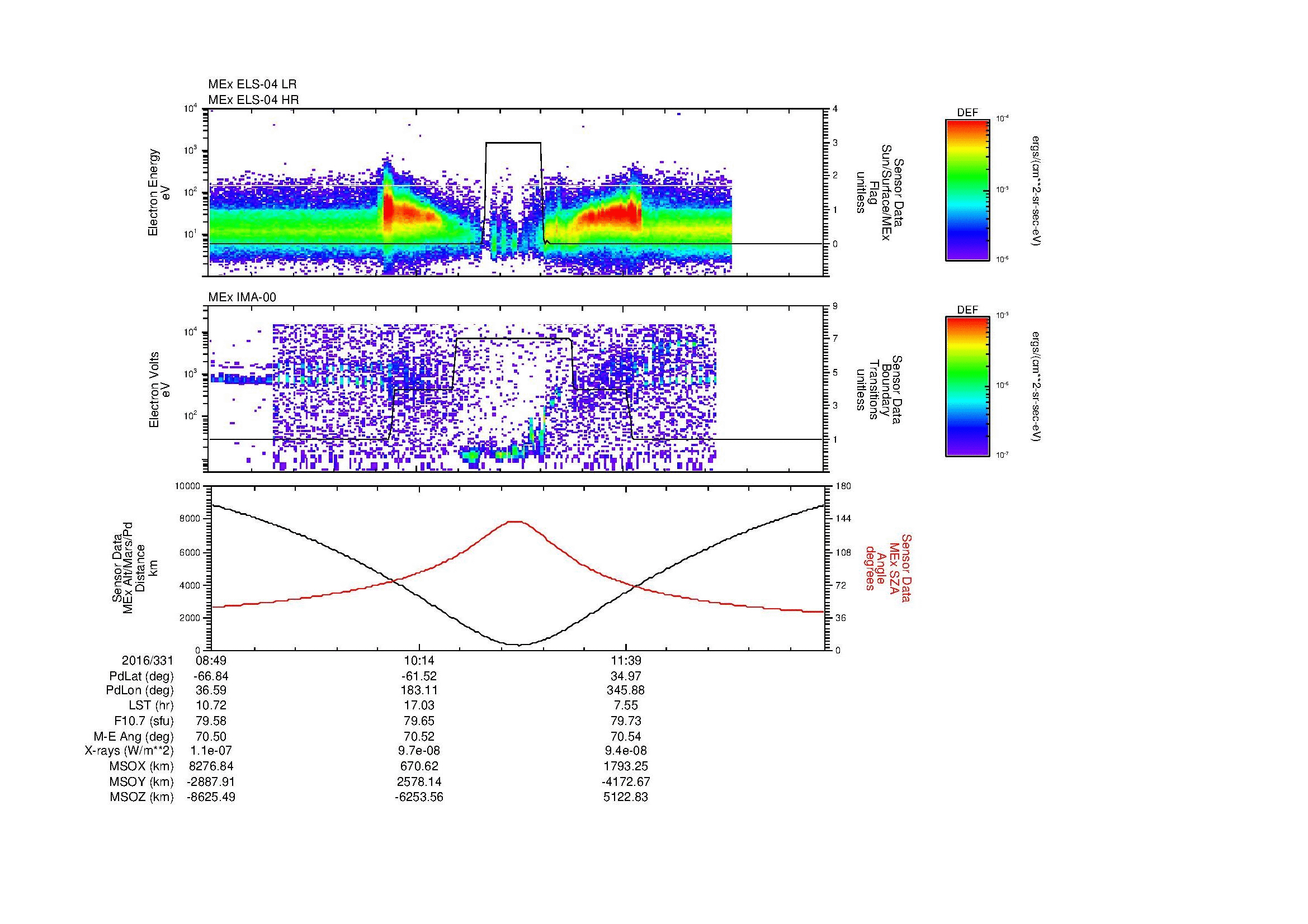Click the X-rays value '9.7e-08'

tap(419, 751)
